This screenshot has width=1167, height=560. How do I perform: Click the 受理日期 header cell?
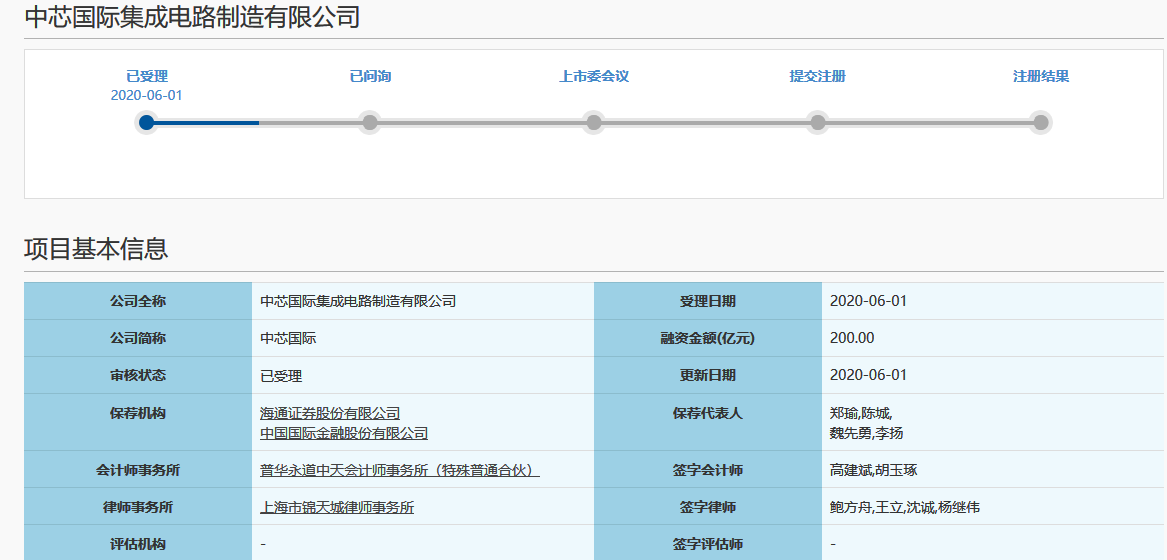708,301
